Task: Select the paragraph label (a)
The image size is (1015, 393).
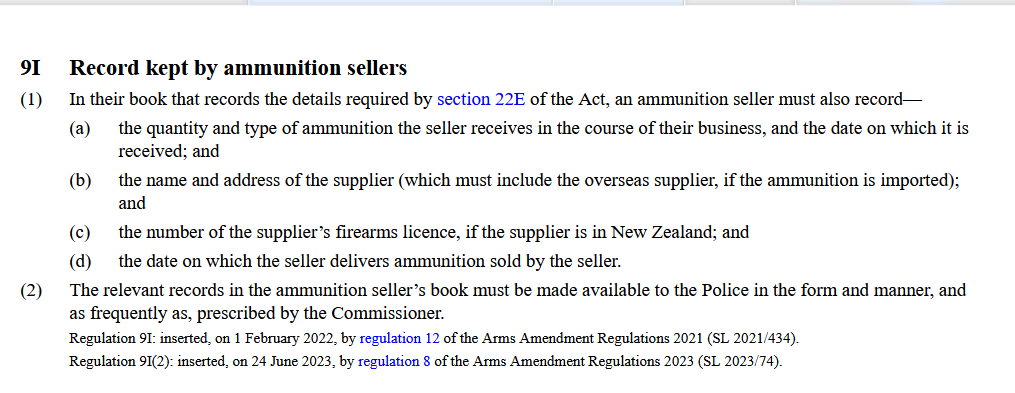Action: point(80,128)
